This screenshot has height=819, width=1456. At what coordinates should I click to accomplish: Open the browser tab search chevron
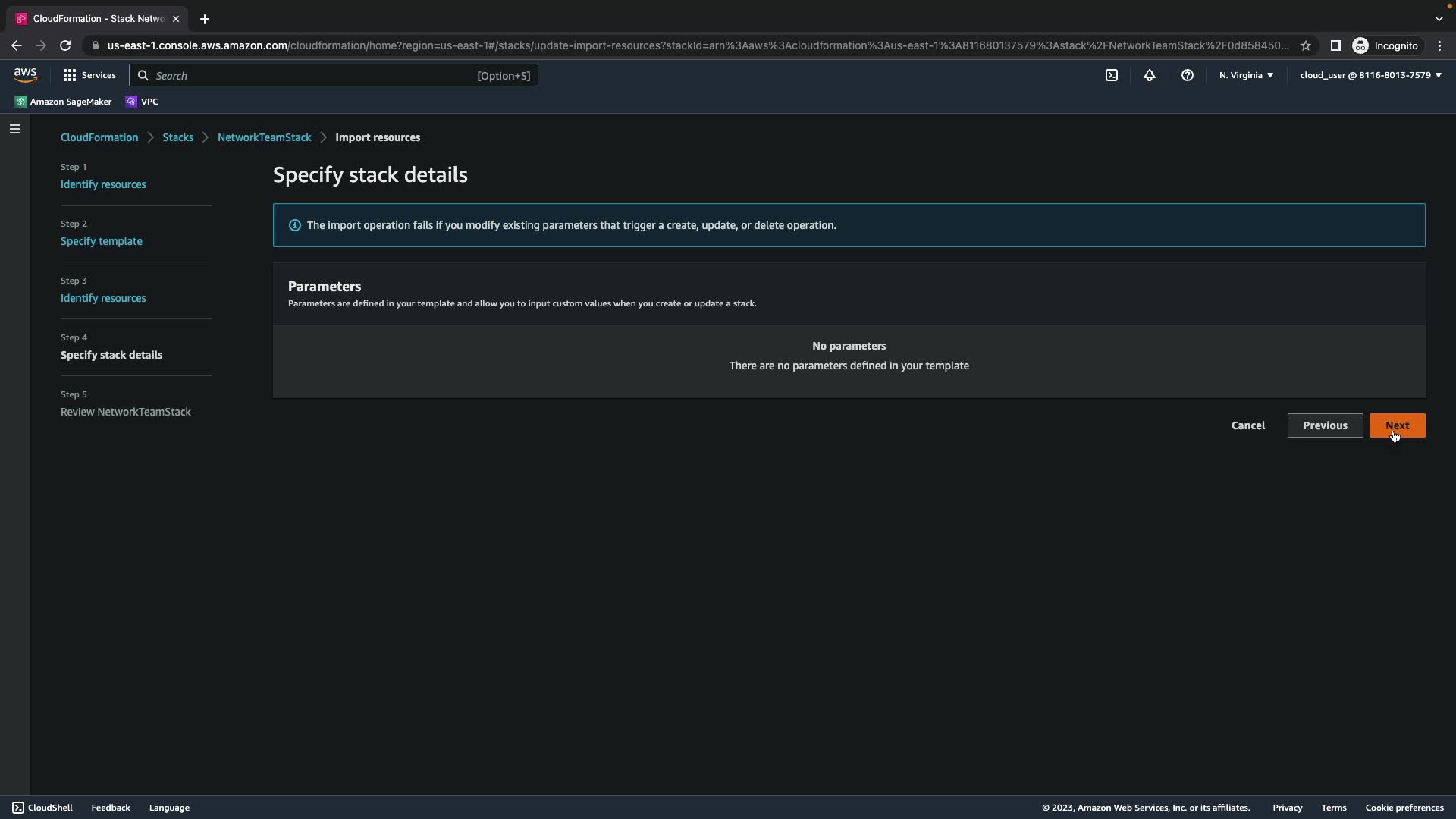tap(1439, 18)
